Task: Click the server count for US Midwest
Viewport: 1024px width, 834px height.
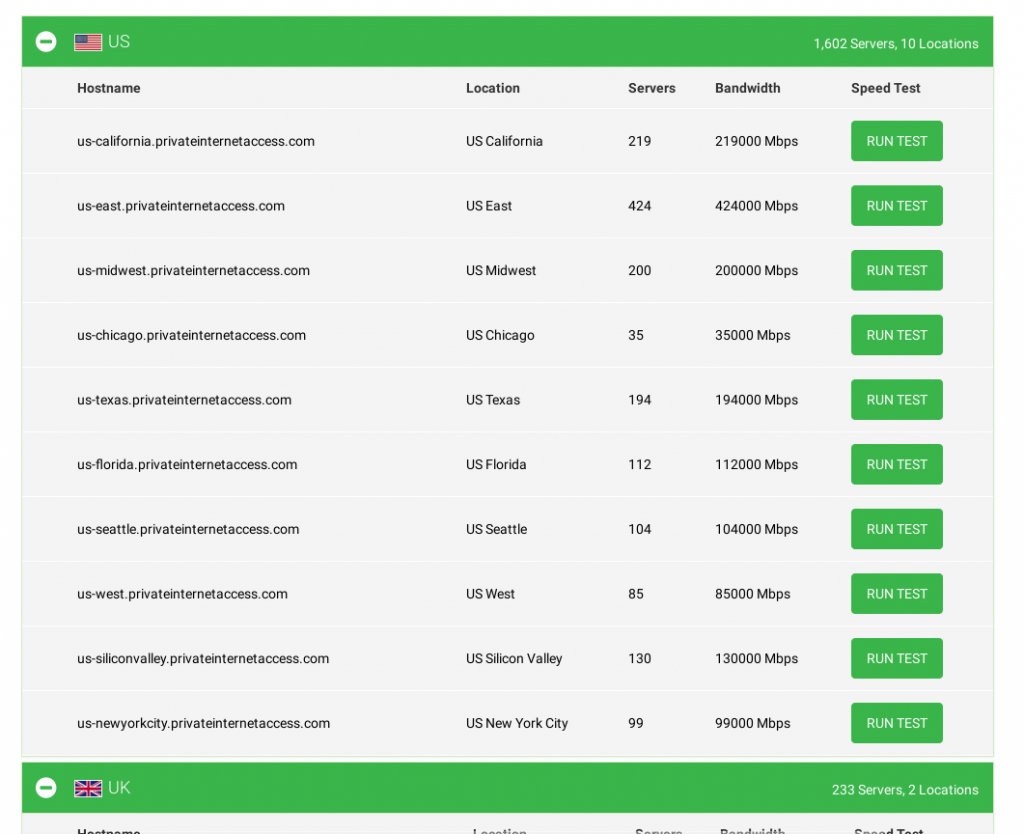Action: (x=640, y=270)
